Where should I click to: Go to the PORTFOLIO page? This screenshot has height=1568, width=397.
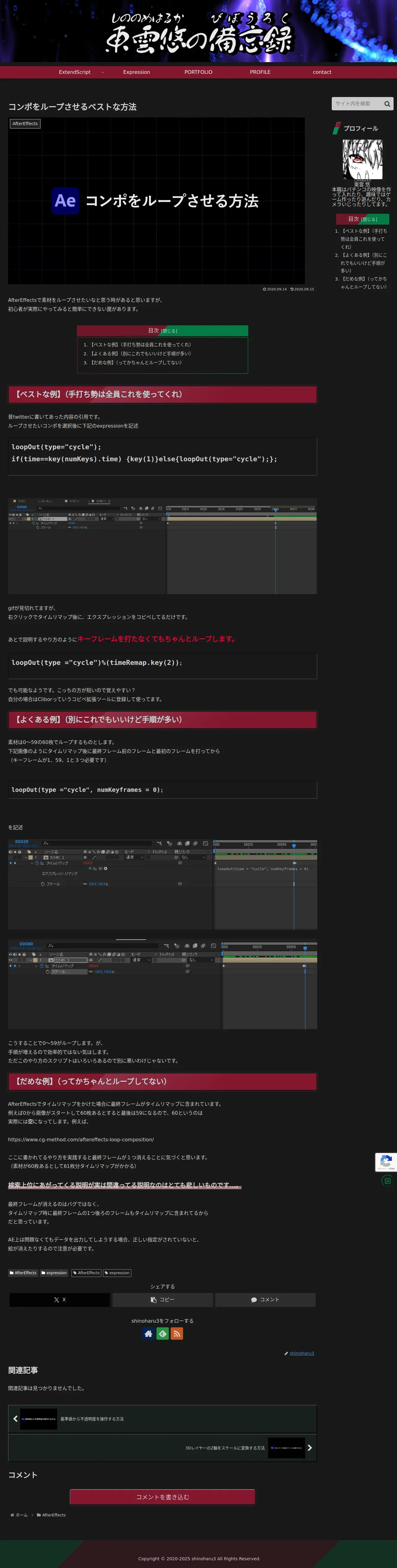(198, 72)
